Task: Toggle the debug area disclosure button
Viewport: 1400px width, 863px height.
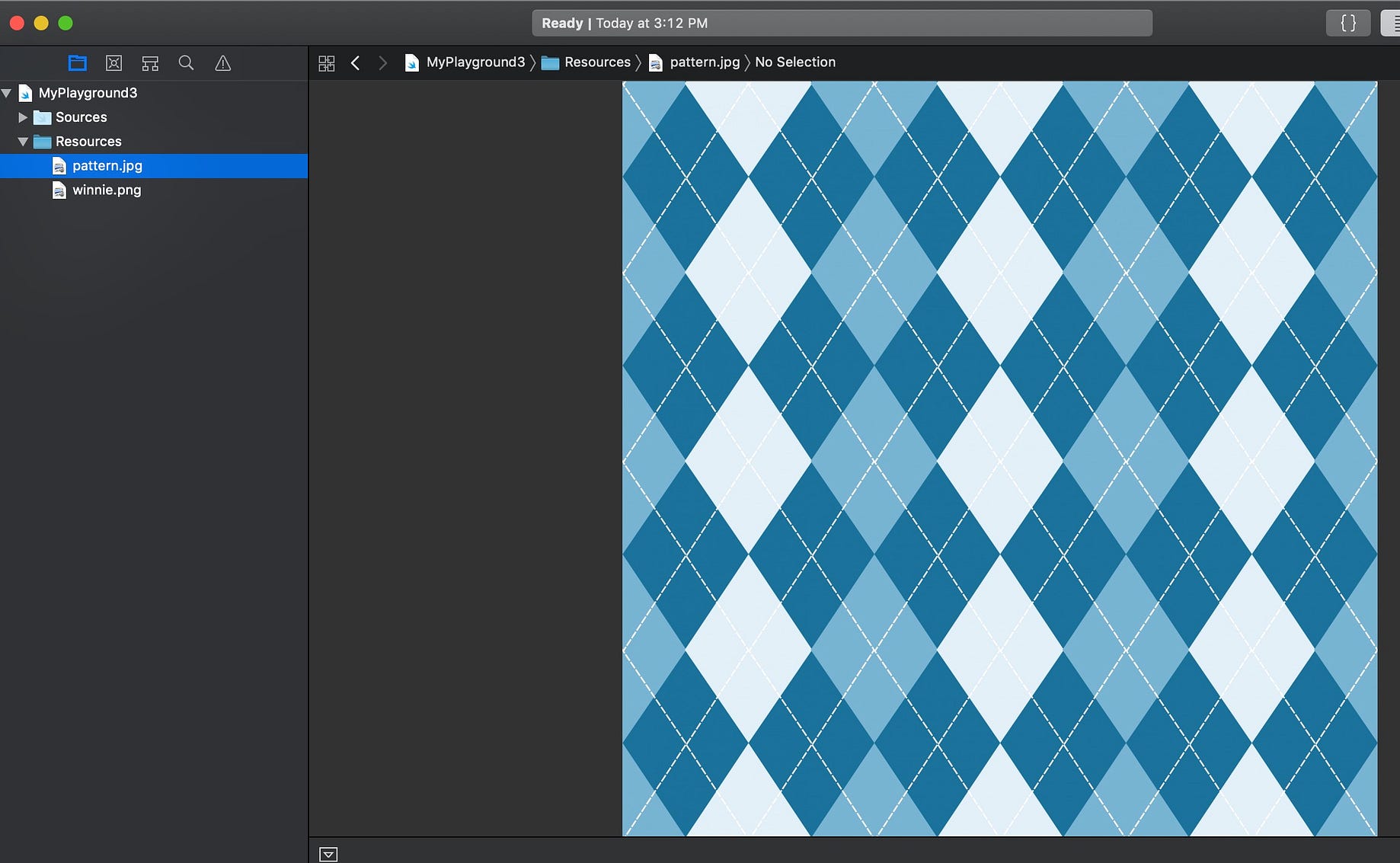Action: point(328,855)
